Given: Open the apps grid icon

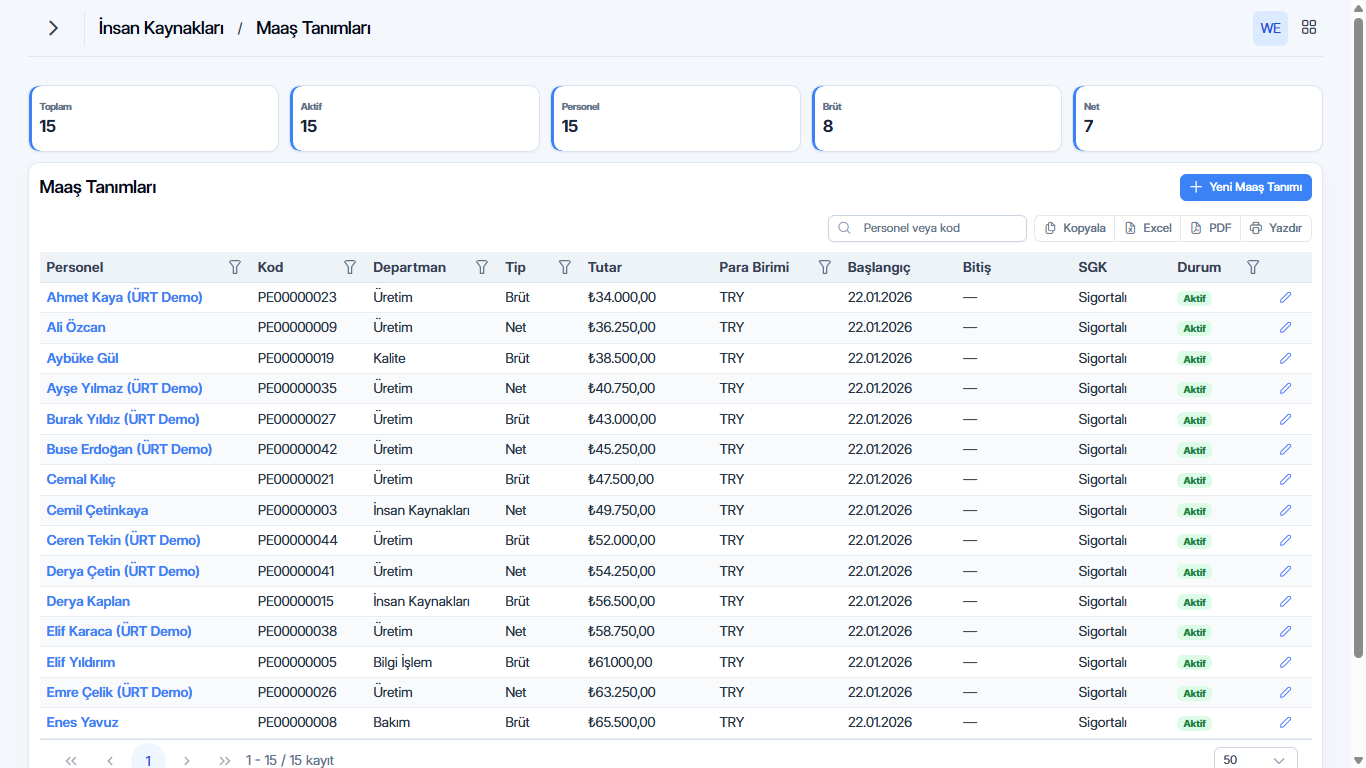Looking at the screenshot, I should [1309, 28].
